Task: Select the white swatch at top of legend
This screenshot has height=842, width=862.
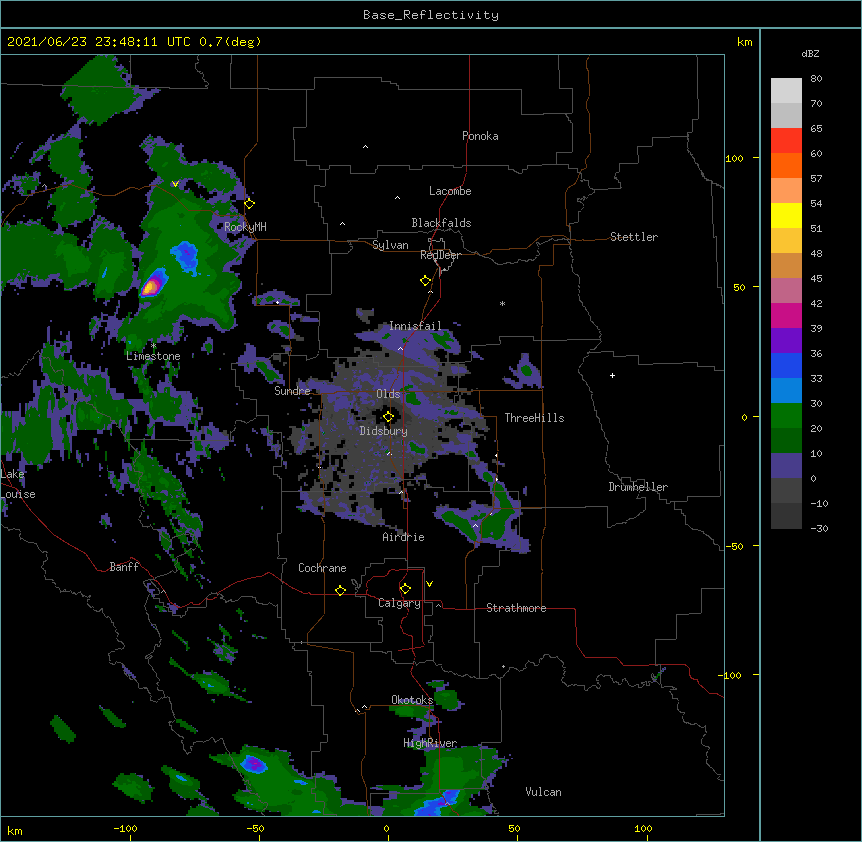Action: [786, 90]
